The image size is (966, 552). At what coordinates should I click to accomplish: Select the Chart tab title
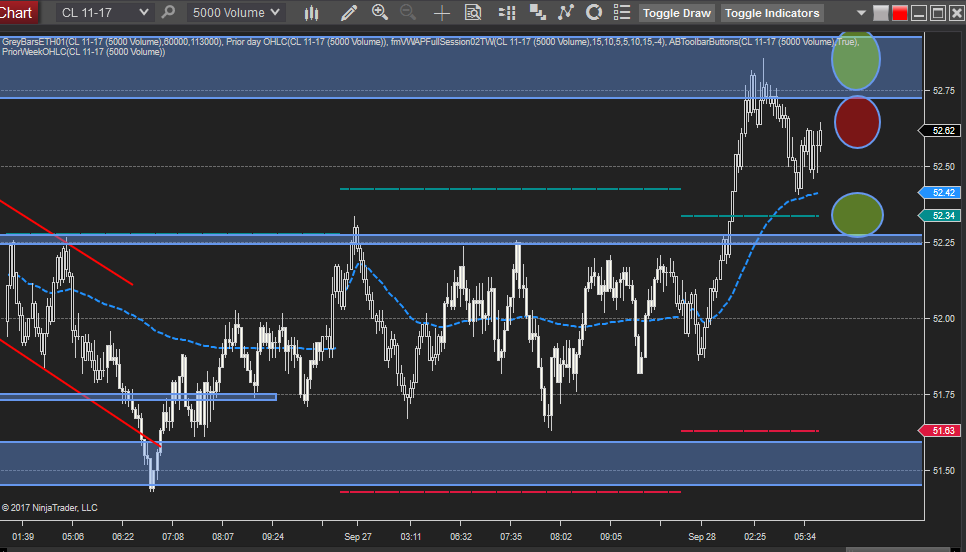(16, 12)
